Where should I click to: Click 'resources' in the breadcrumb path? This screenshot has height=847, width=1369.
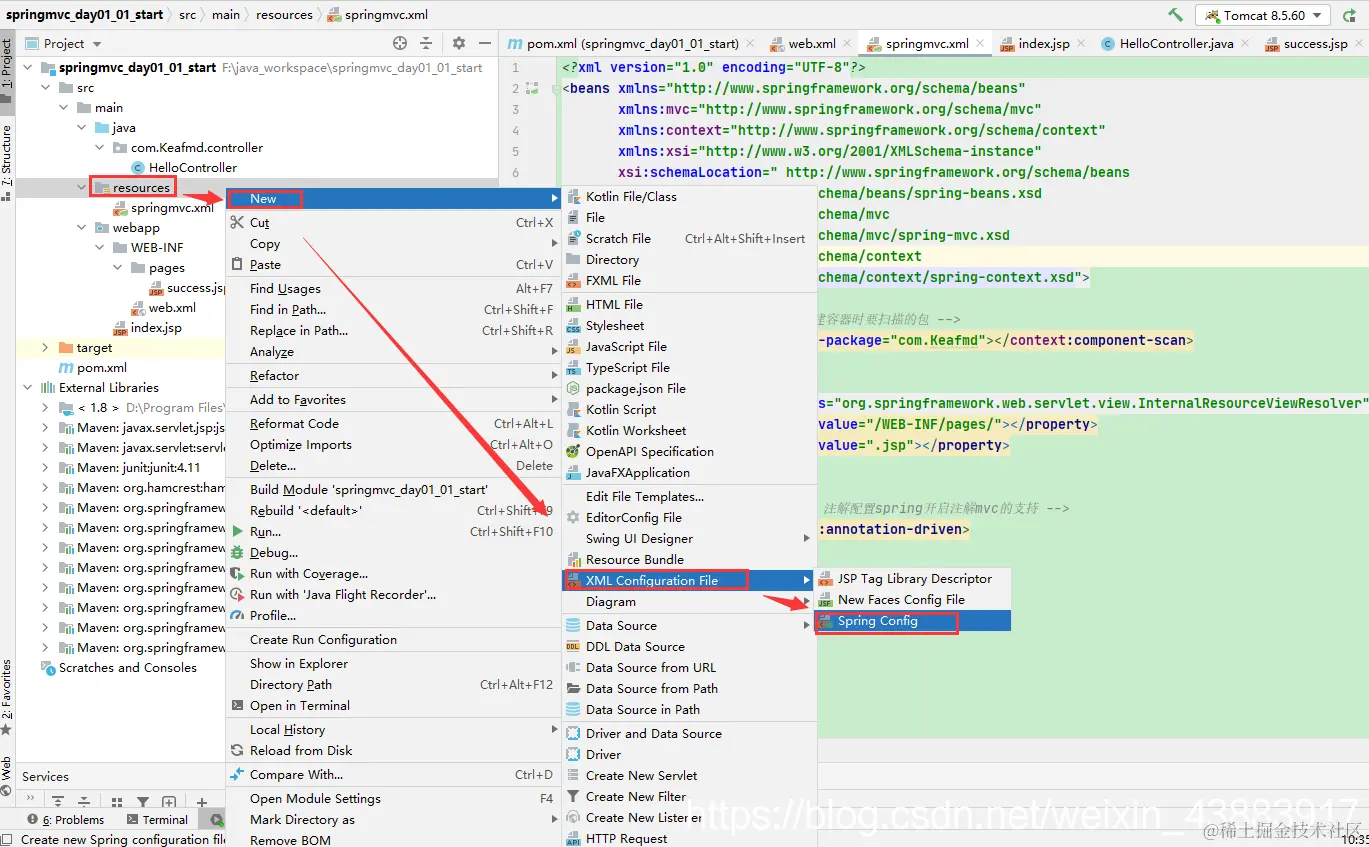tap(284, 15)
